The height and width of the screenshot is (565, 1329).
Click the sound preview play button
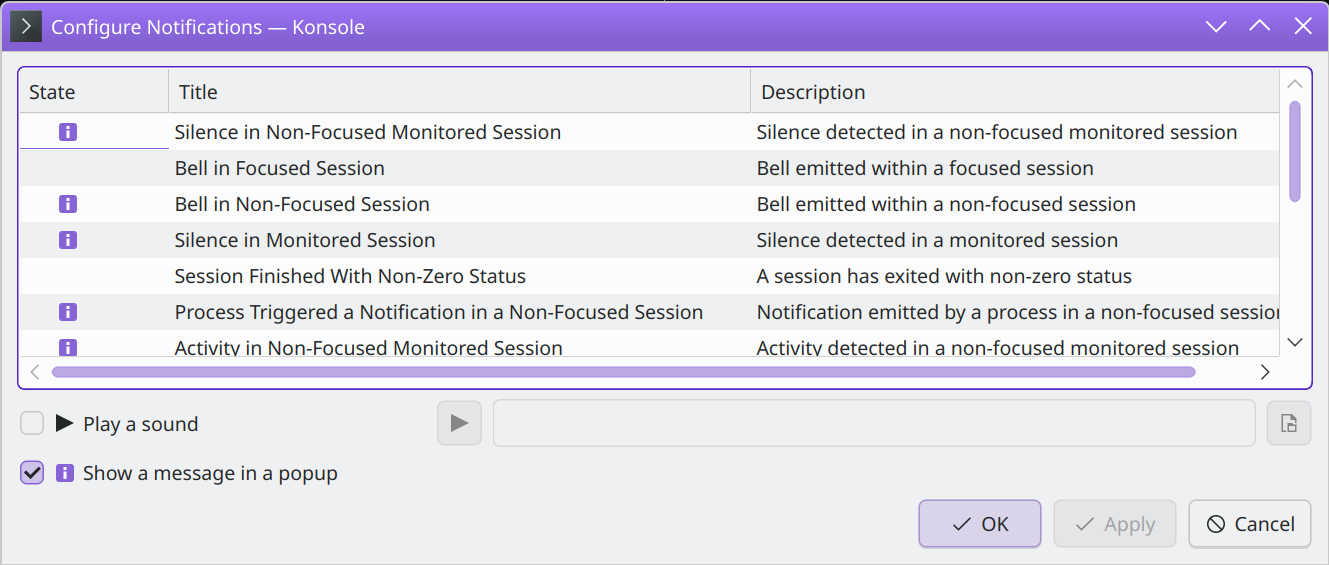(x=459, y=423)
